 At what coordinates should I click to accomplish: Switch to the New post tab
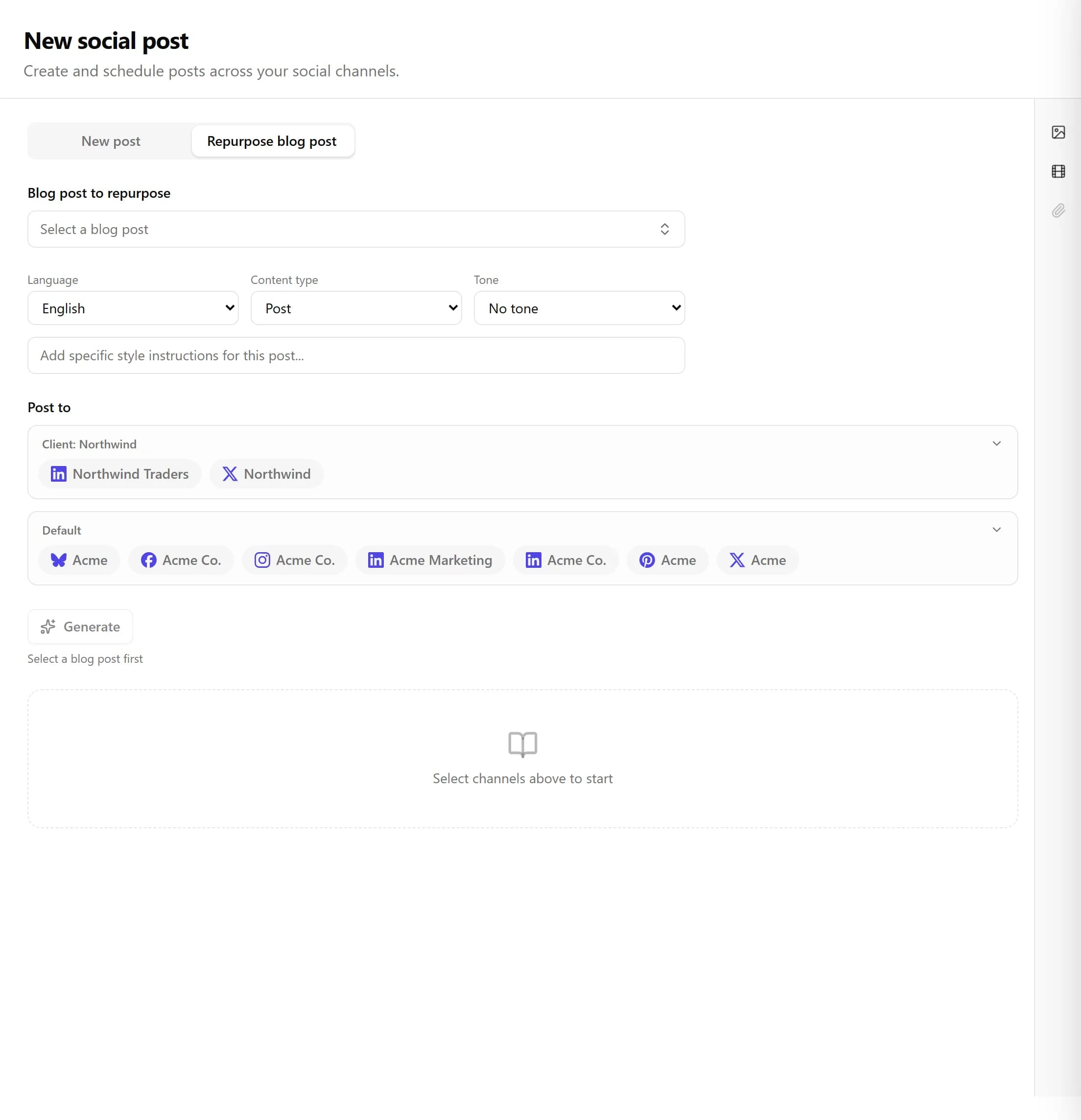tap(111, 141)
